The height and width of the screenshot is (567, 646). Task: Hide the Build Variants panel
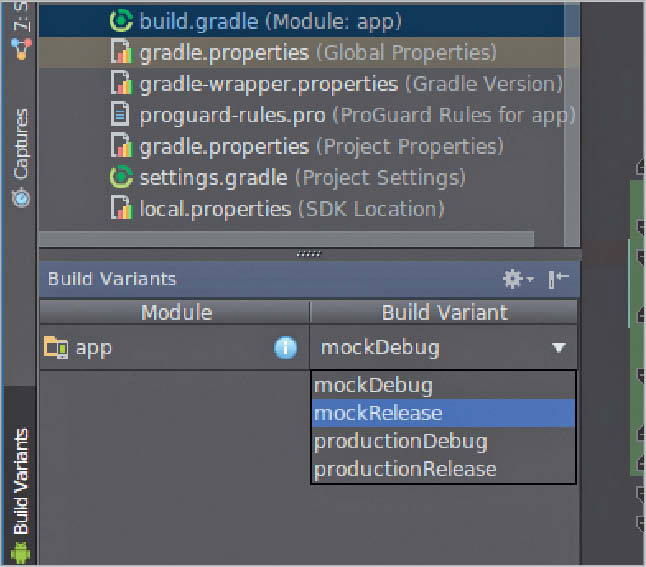coord(559,279)
